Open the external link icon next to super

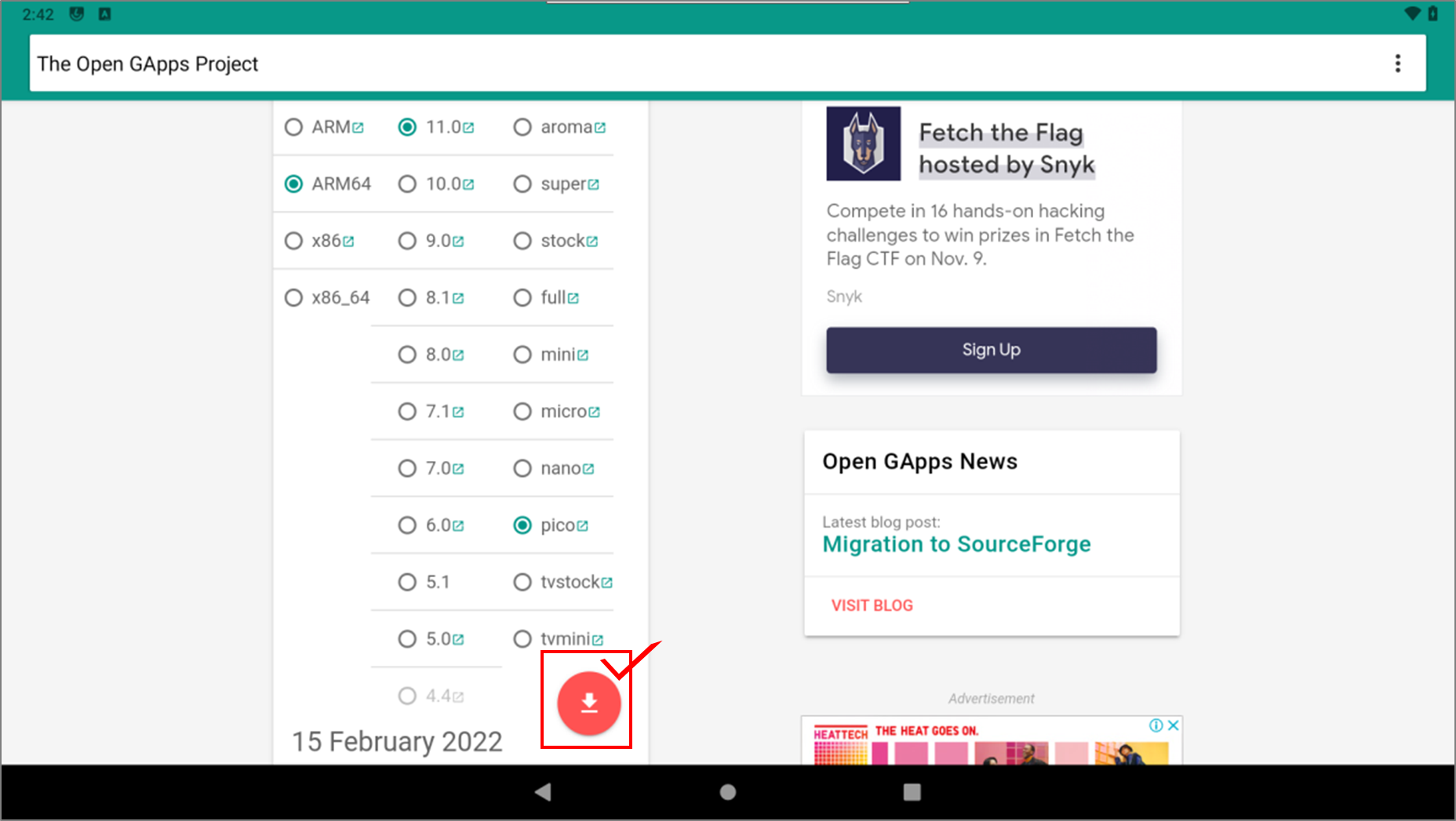(x=594, y=184)
